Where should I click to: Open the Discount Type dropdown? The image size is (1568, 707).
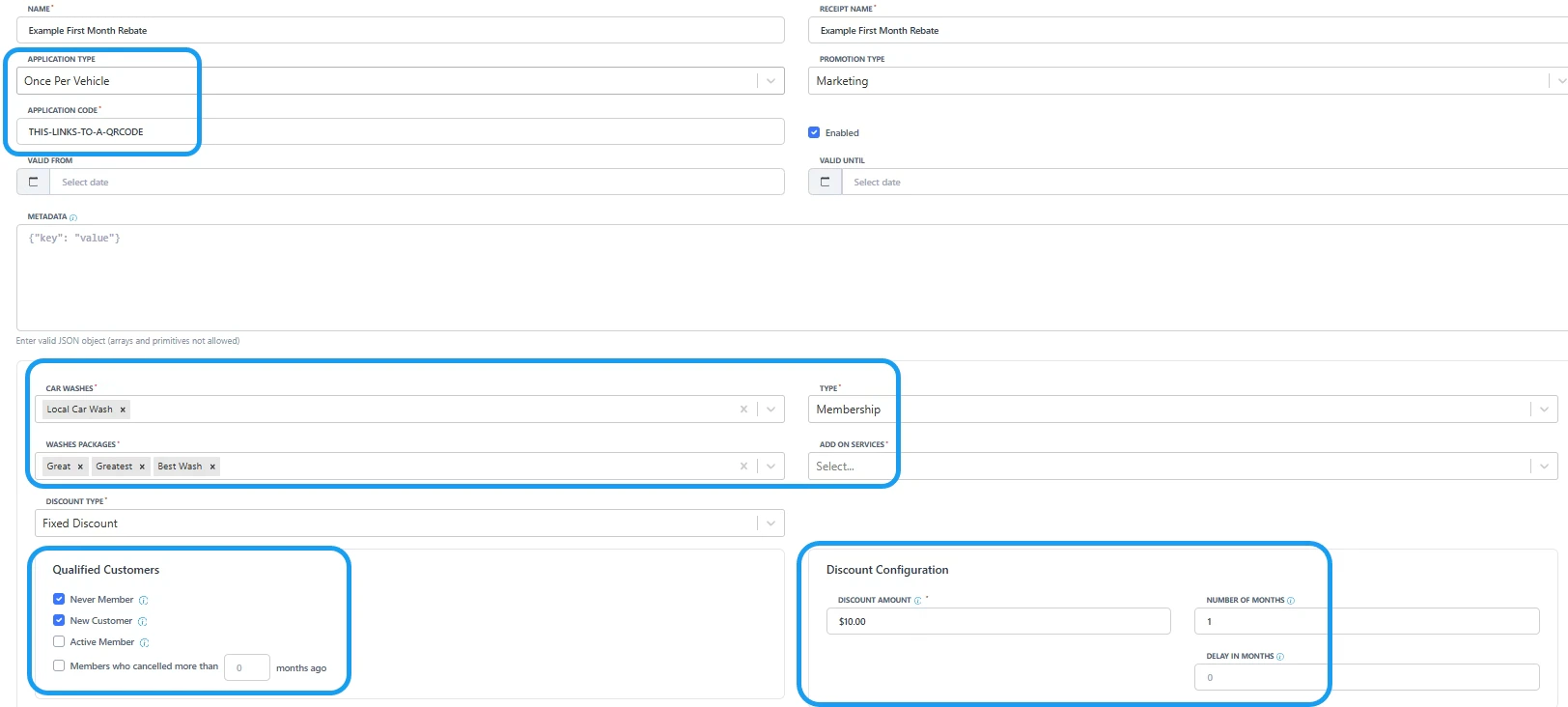point(409,523)
